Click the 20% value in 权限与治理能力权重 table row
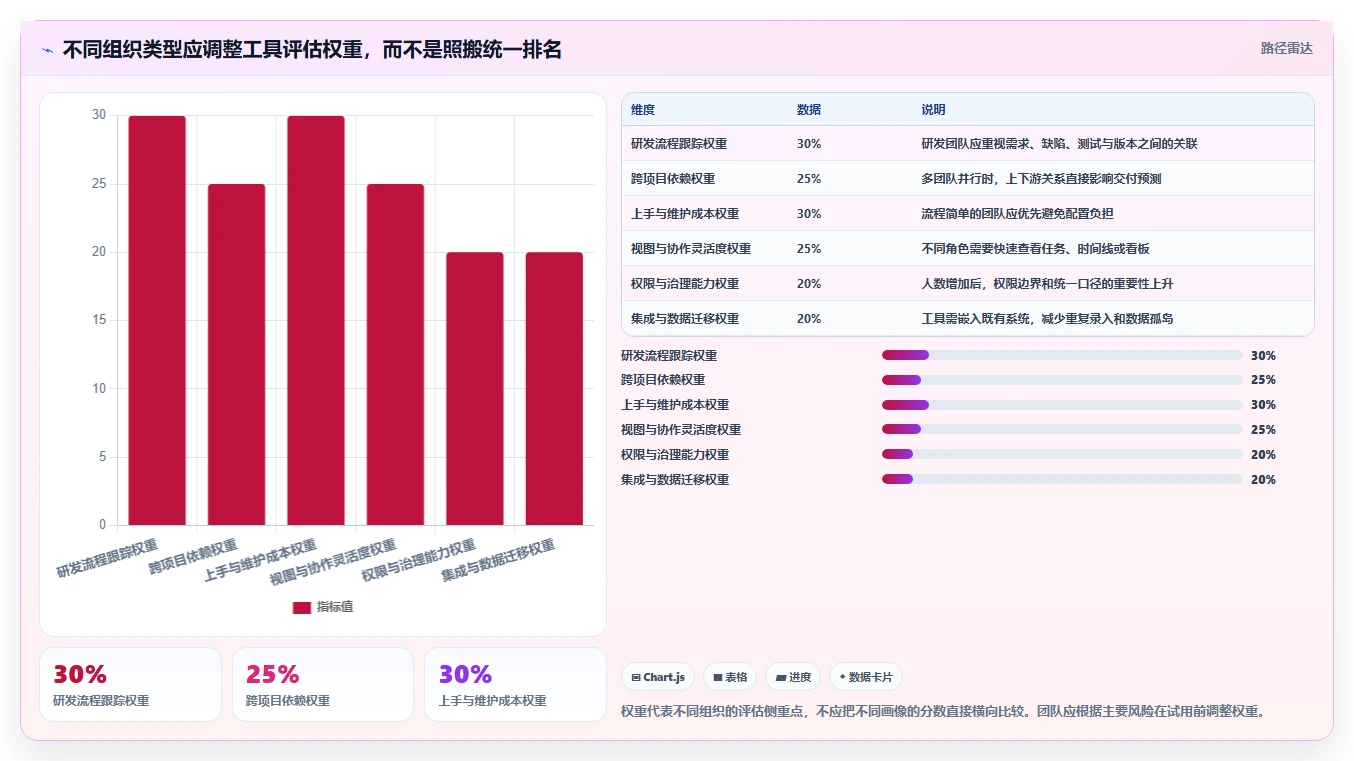 pos(809,284)
